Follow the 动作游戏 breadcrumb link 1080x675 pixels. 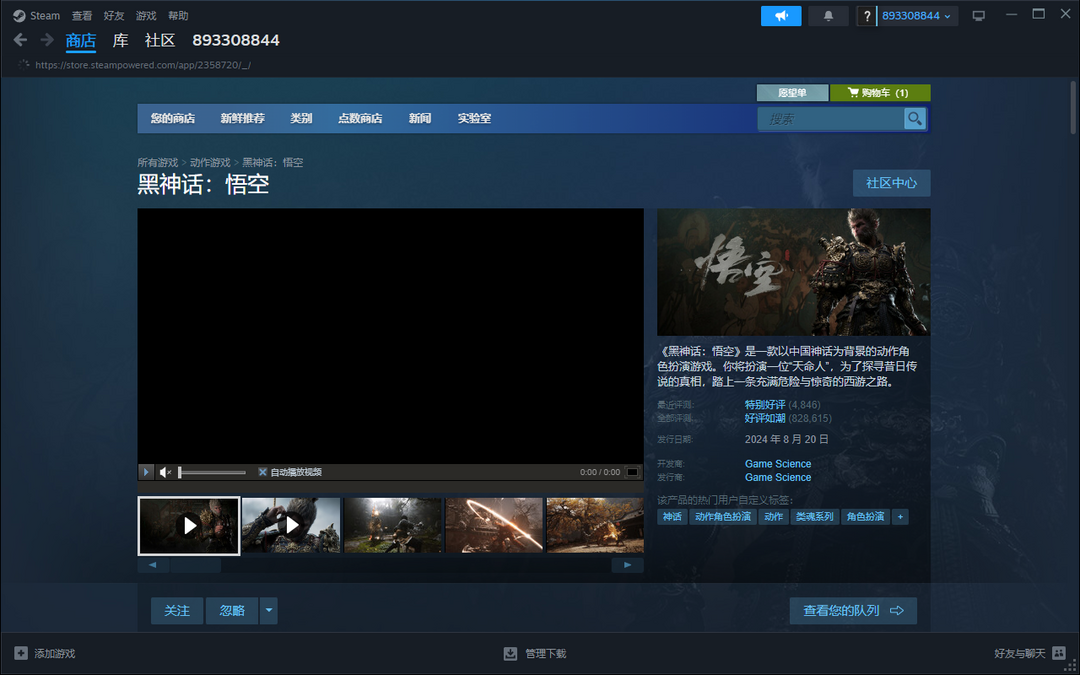[x=210, y=163]
